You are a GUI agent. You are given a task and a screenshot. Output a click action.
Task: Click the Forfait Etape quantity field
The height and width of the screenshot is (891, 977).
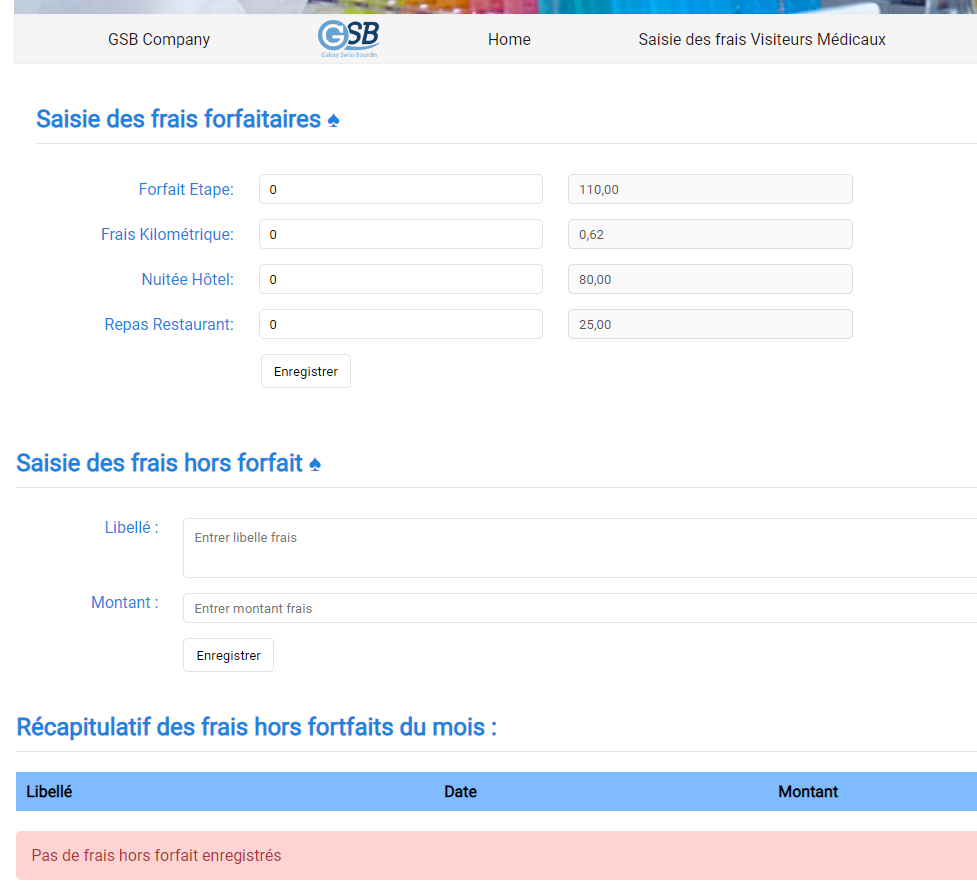coord(400,189)
